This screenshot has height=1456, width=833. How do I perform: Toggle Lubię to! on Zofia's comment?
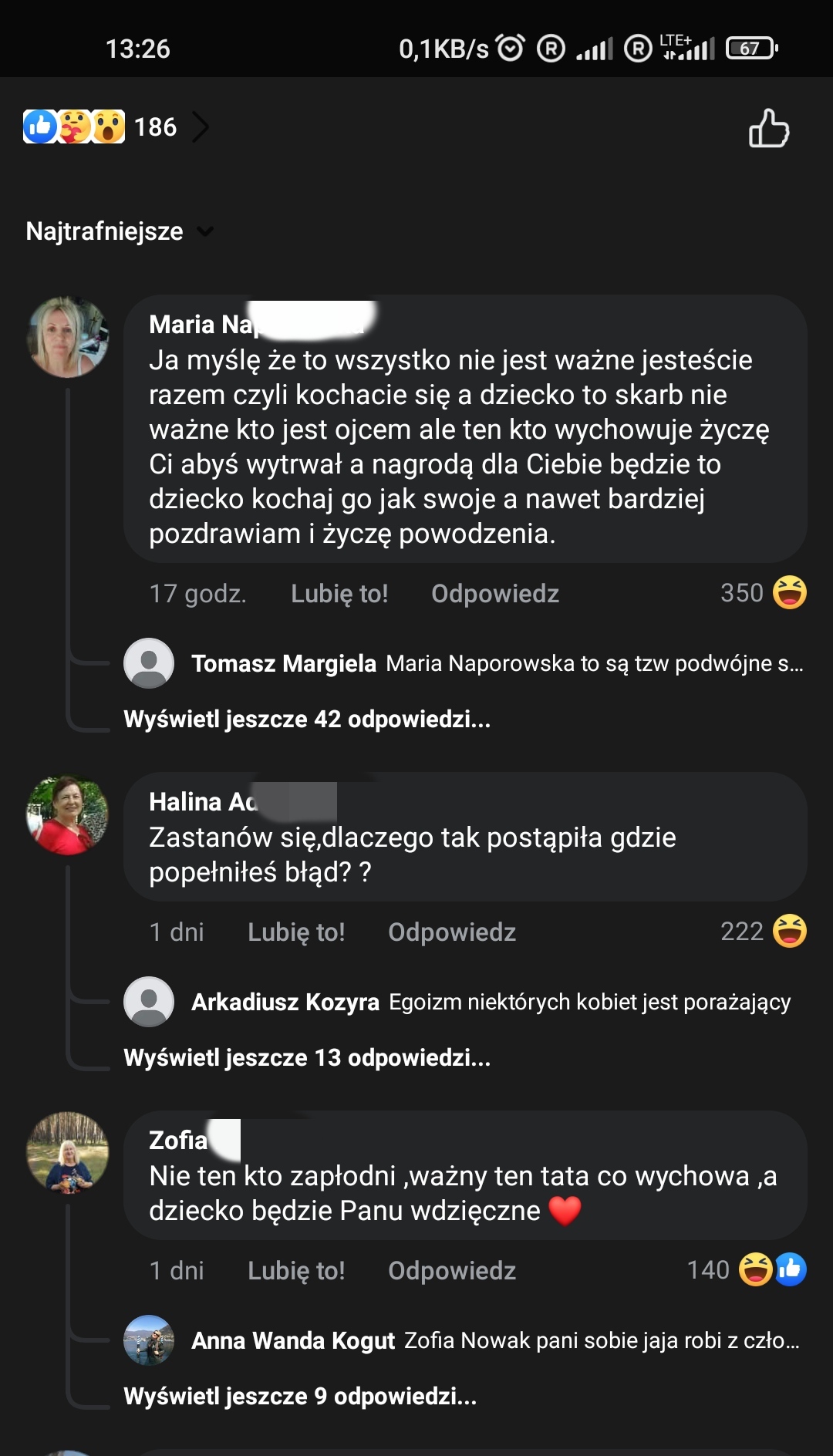(x=296, y=1271)
